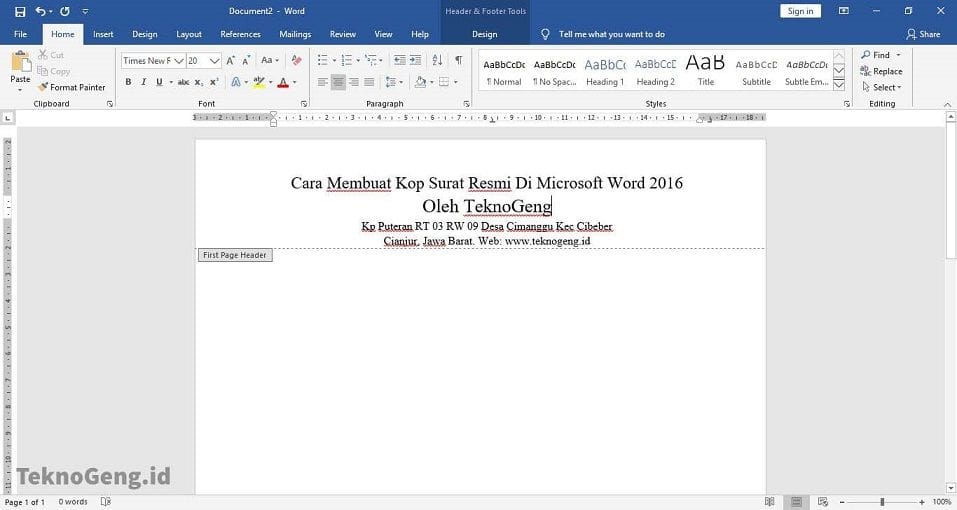Collapse the ribbon with the arrow
Image resolution: width=957 pixels, height=510 pixels.
pyautogui.click(x=947, y=104)
